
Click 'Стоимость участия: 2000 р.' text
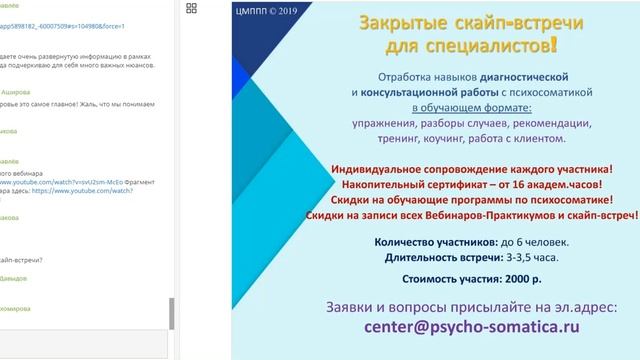[472, 279]
